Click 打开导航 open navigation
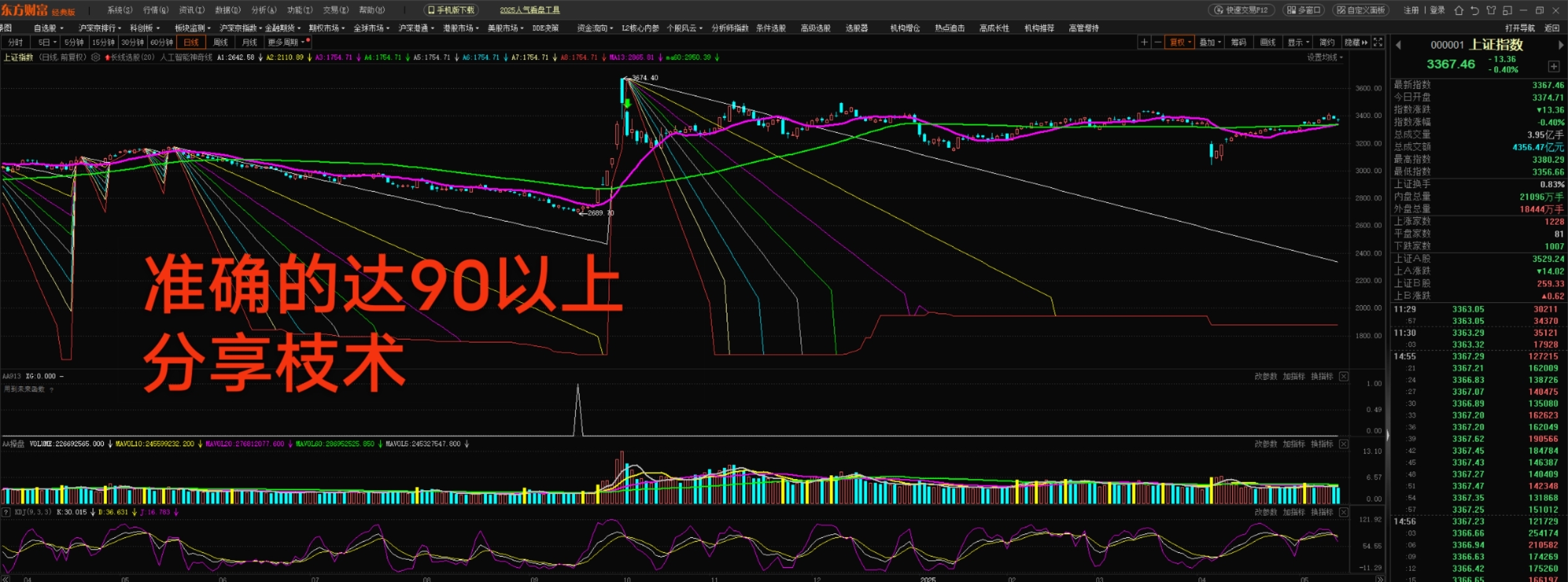Viewport: 1568px width, 582px height. click(1520, 28)
